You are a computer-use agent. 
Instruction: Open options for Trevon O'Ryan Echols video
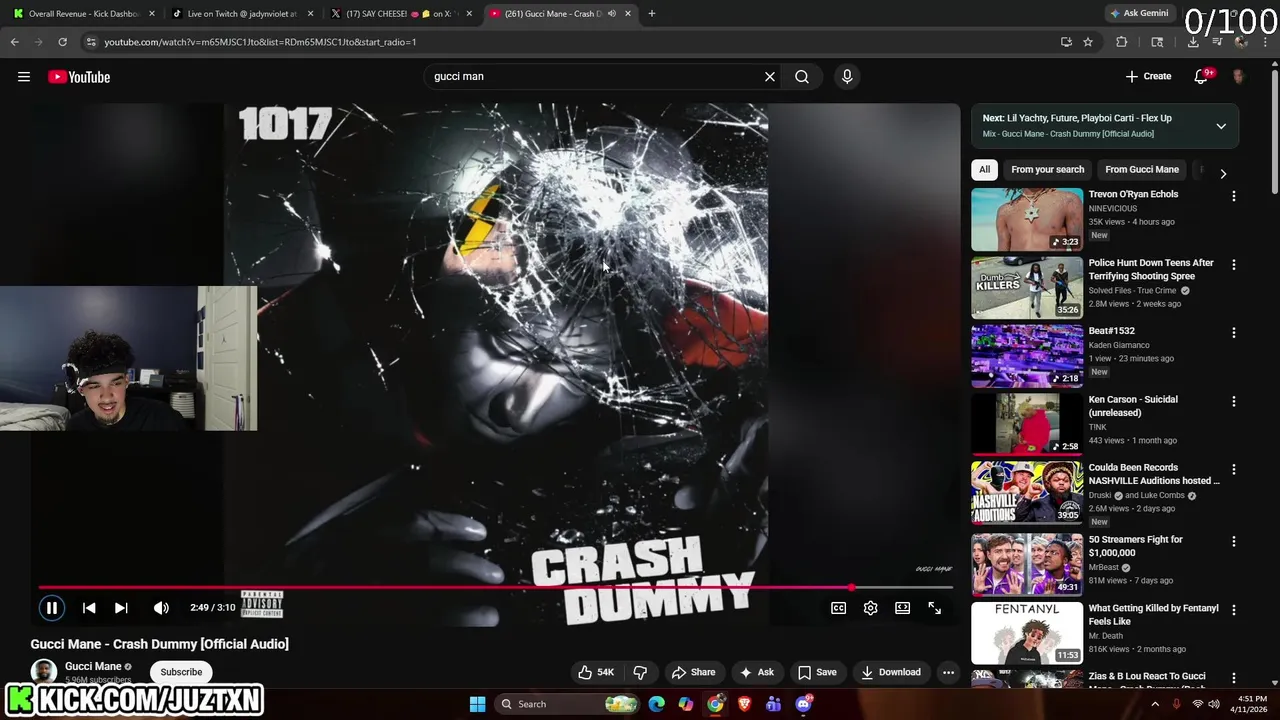tap(1233, 197)
